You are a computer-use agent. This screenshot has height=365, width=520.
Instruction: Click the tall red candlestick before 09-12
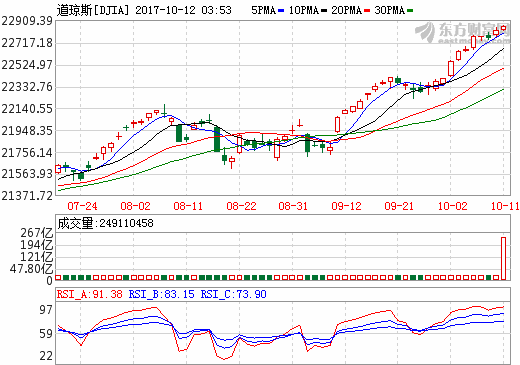337,124
